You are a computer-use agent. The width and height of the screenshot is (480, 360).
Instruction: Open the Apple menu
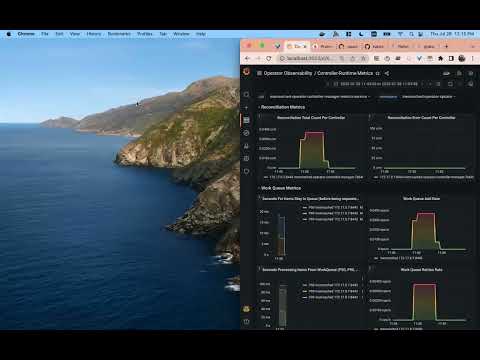pos(9,34)
